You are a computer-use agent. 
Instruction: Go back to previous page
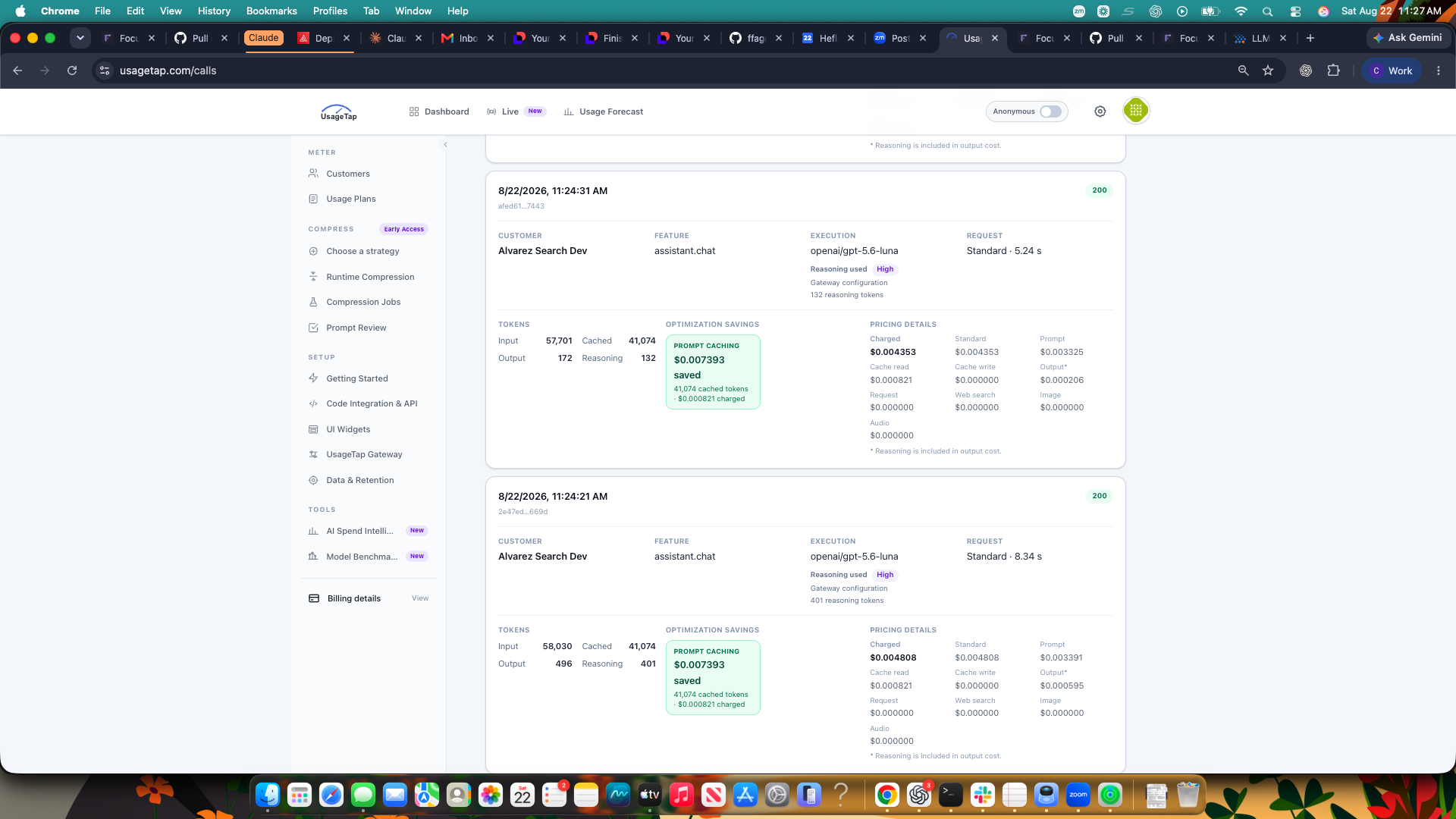tap(17, 71)
